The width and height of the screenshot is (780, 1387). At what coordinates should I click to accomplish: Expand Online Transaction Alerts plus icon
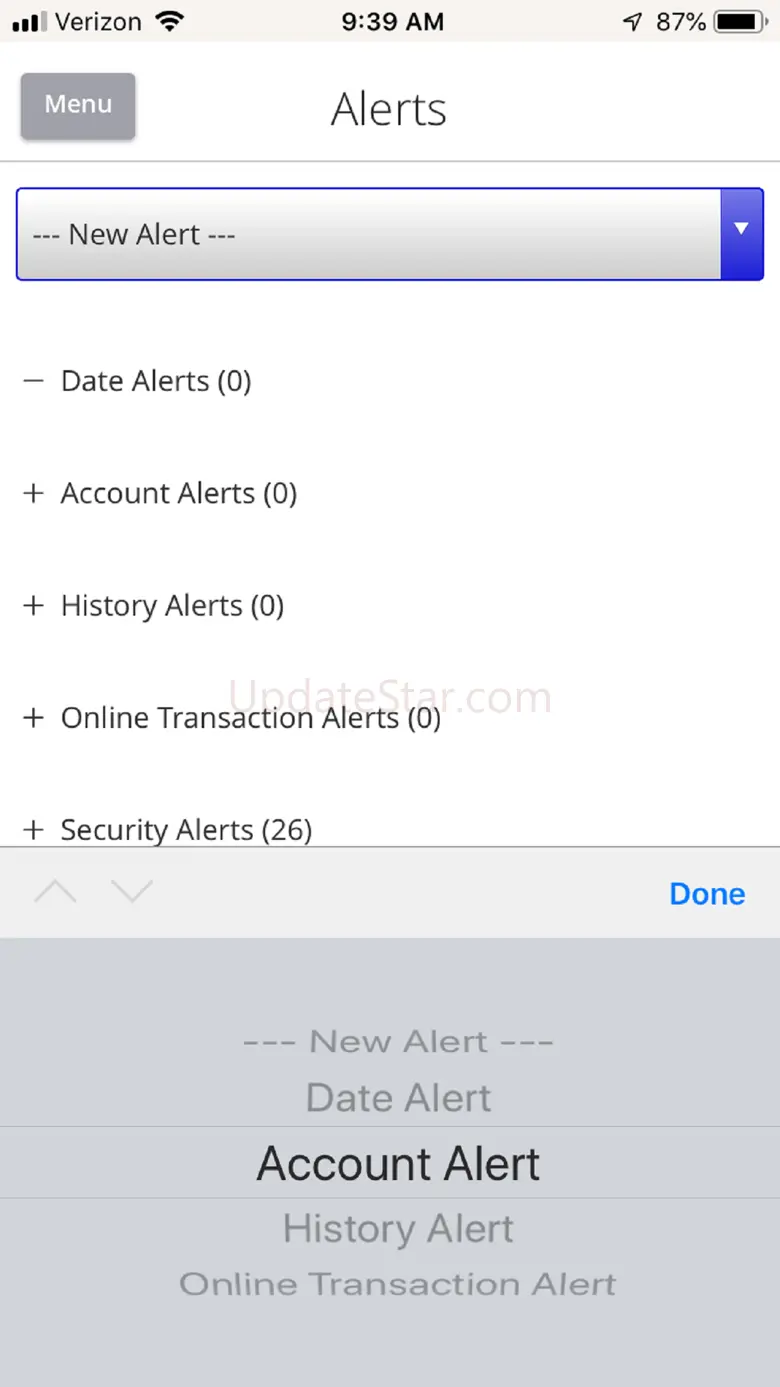click(34, 718)
